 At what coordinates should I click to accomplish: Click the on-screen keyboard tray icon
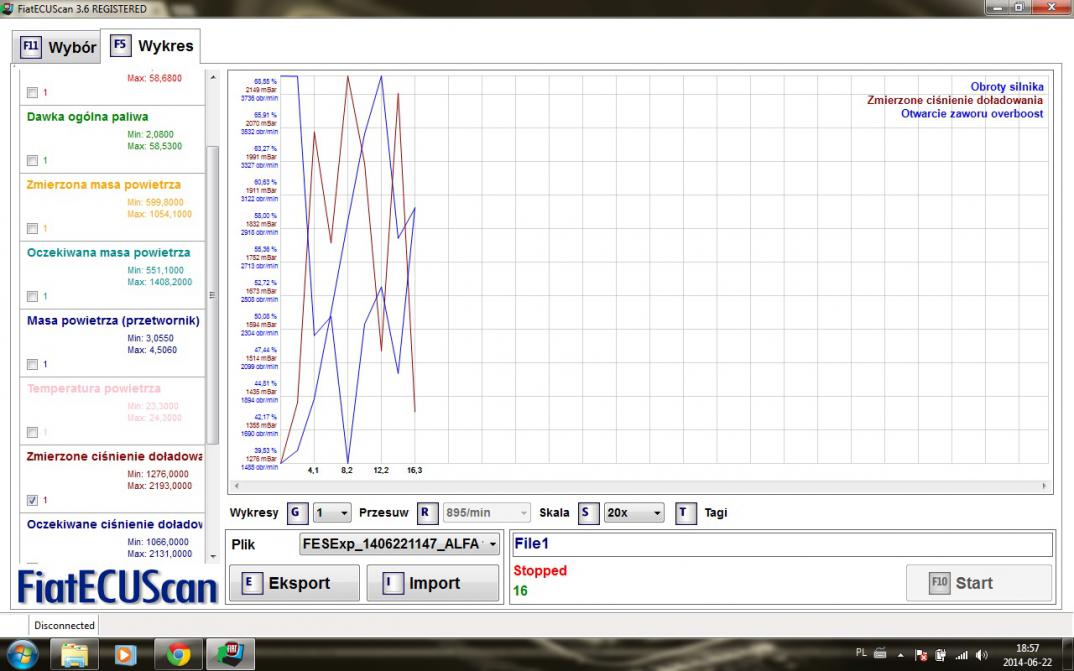pos(880,653)
